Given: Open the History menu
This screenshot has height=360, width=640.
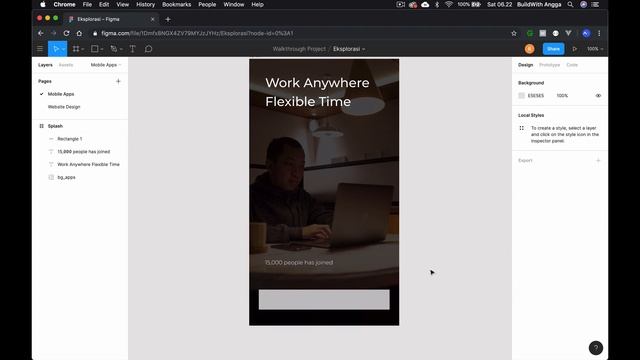Looking at the screenshot, I should pyautogui.click(x=145, y=4).
